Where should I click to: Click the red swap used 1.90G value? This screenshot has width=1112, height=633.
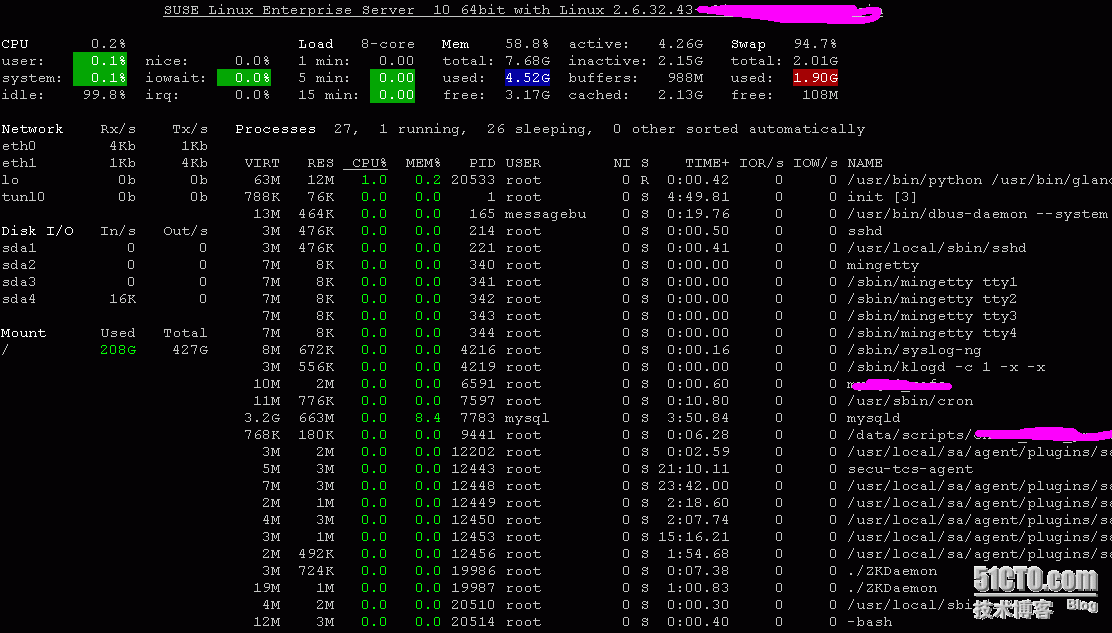coord(814,78)
